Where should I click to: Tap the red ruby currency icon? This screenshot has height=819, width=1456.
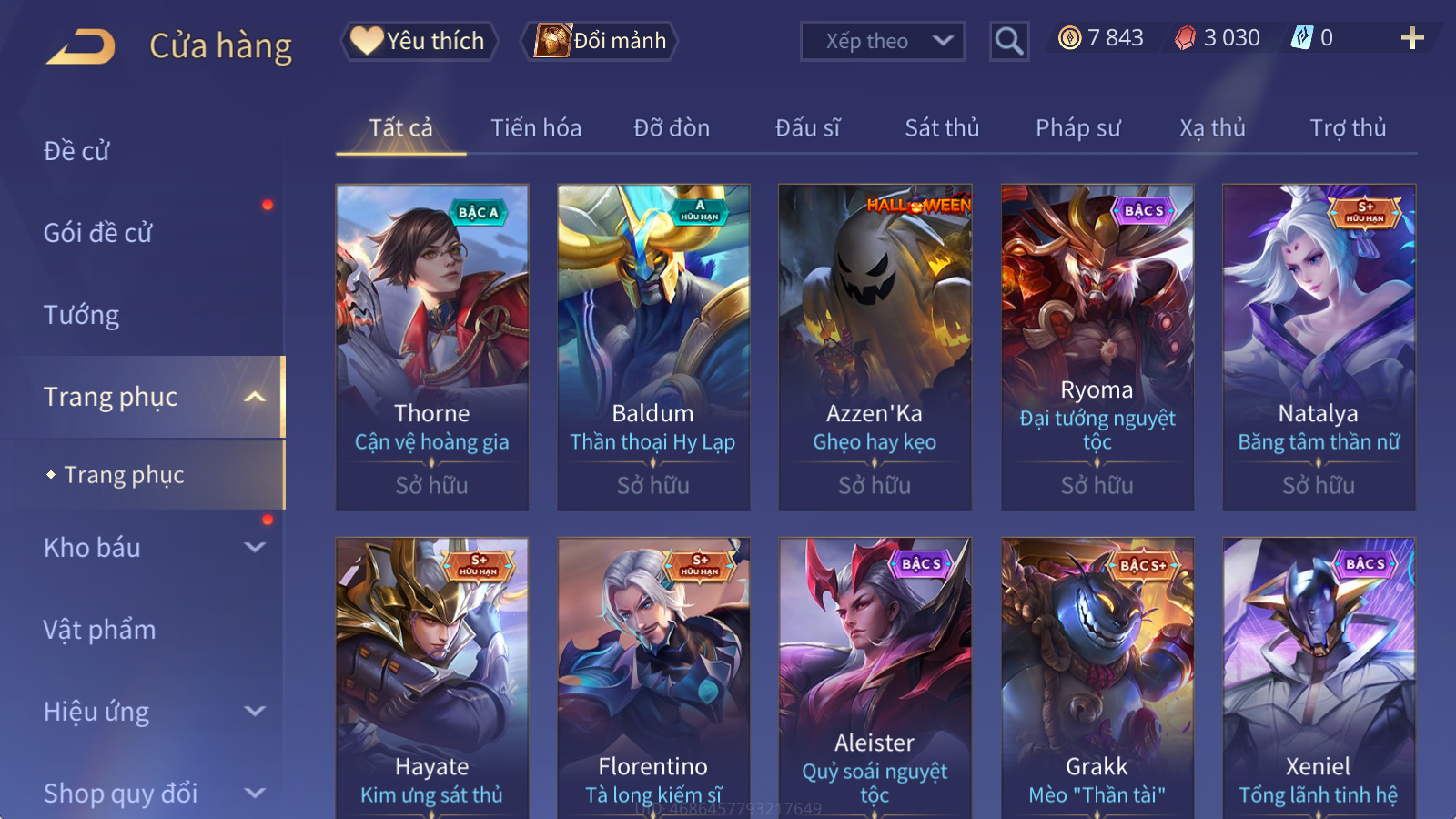pyautogui.click(x=1185, y=37)
